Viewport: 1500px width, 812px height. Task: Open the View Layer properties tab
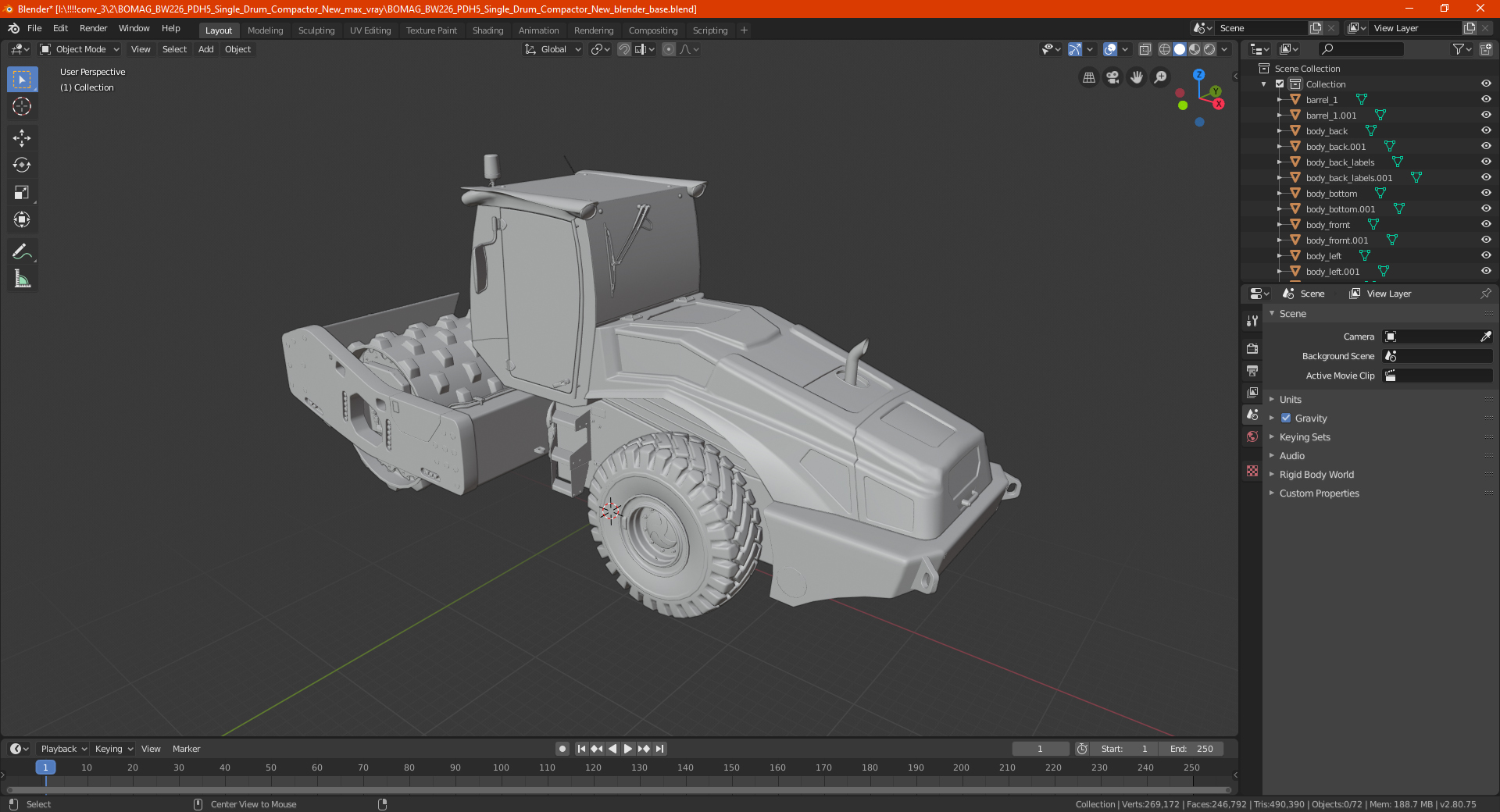tap(1252, 392)
